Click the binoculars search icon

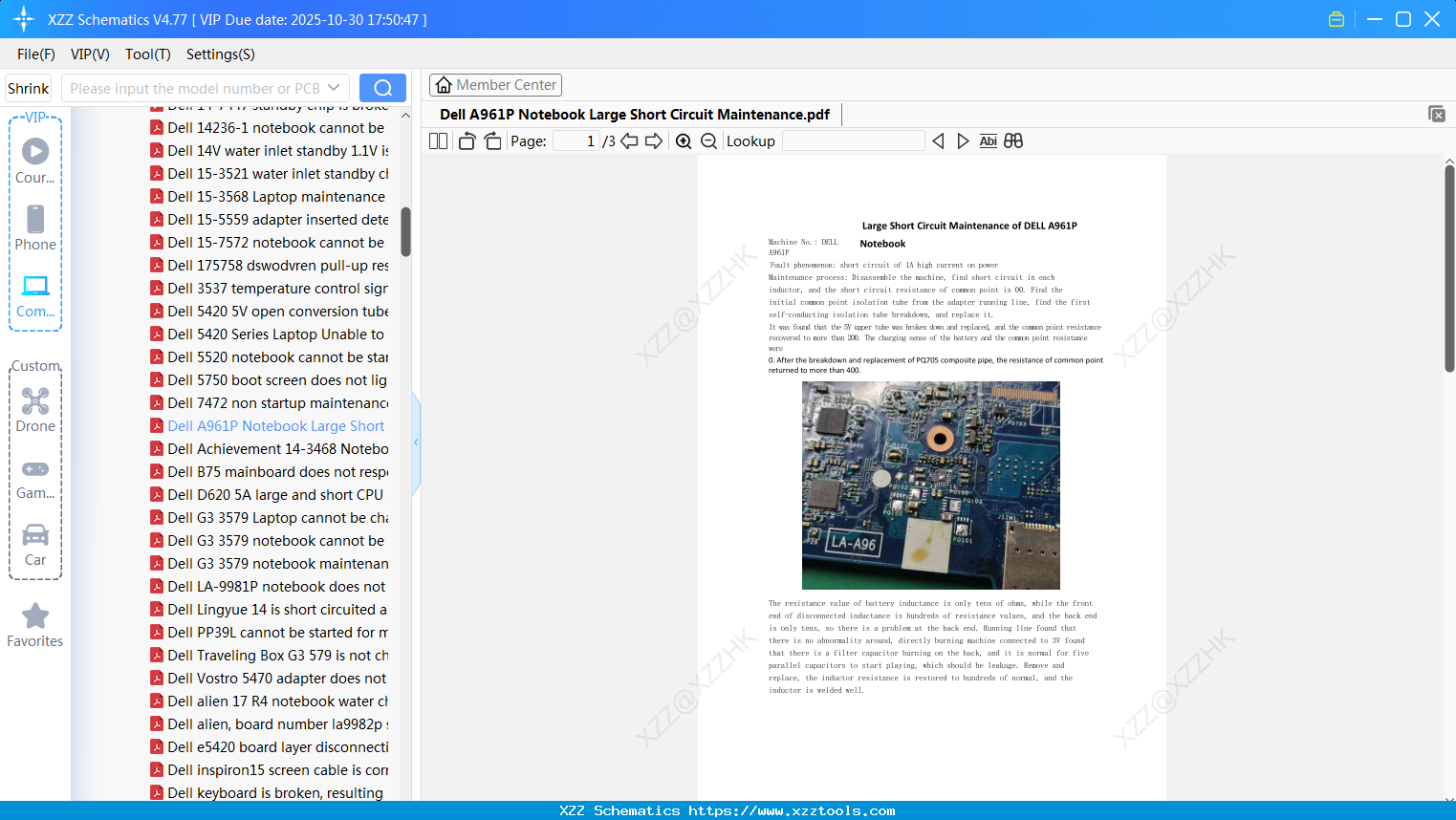pyautogui.click(x=1013, y=141)
